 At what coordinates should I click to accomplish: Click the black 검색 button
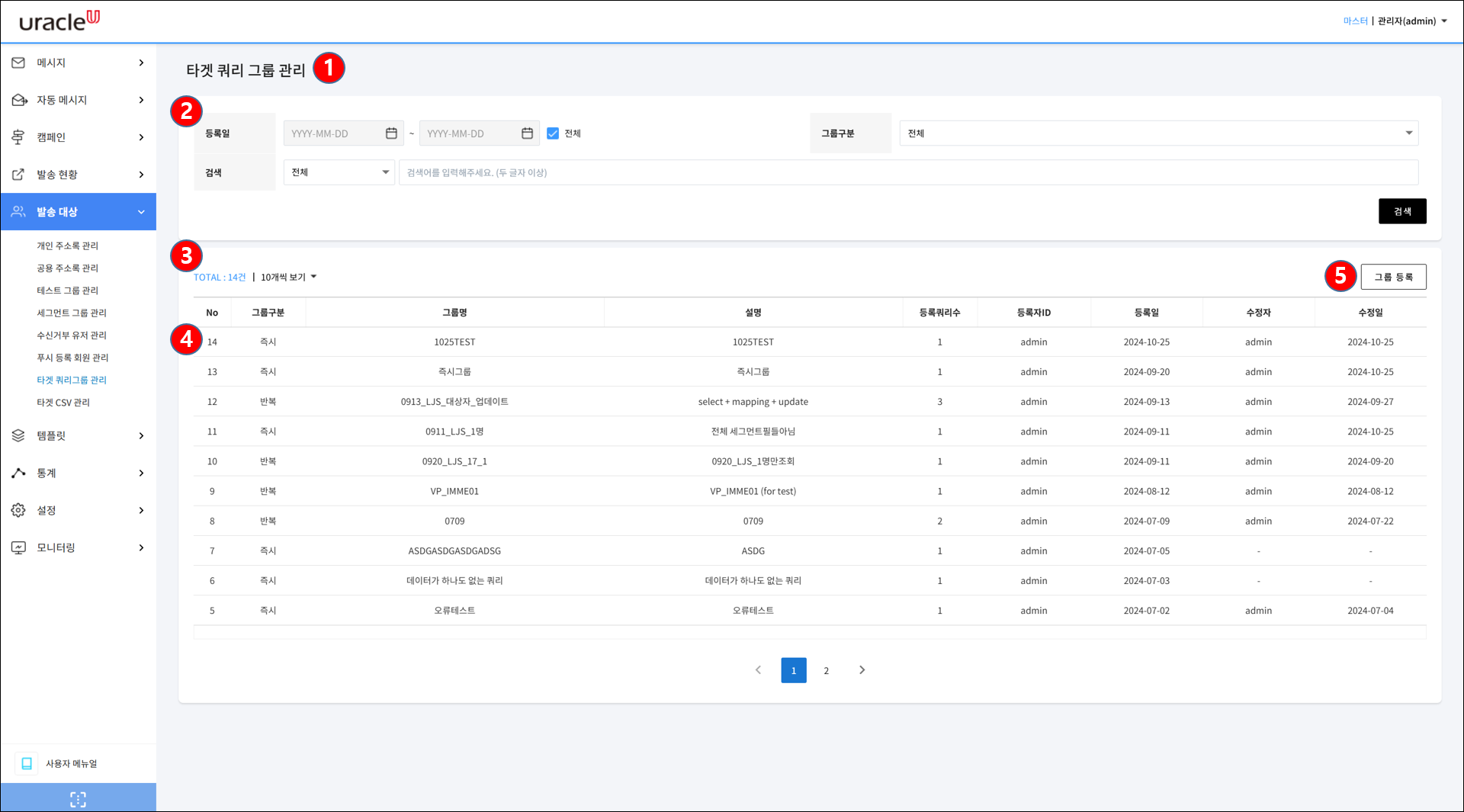1402,211
